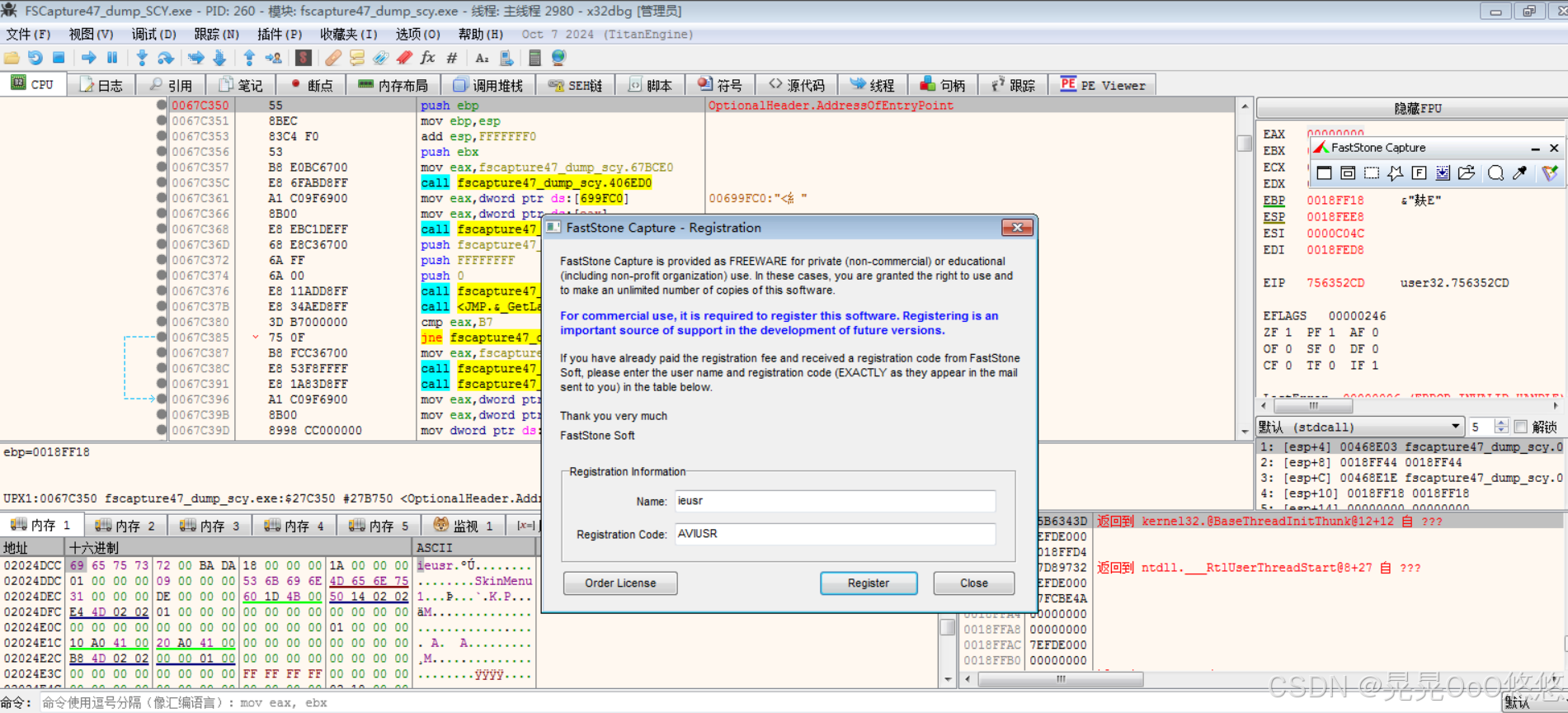Click the open file folder toolbar icon
The height and width of the screenshot is (713, 1568).
pos(12,58)
